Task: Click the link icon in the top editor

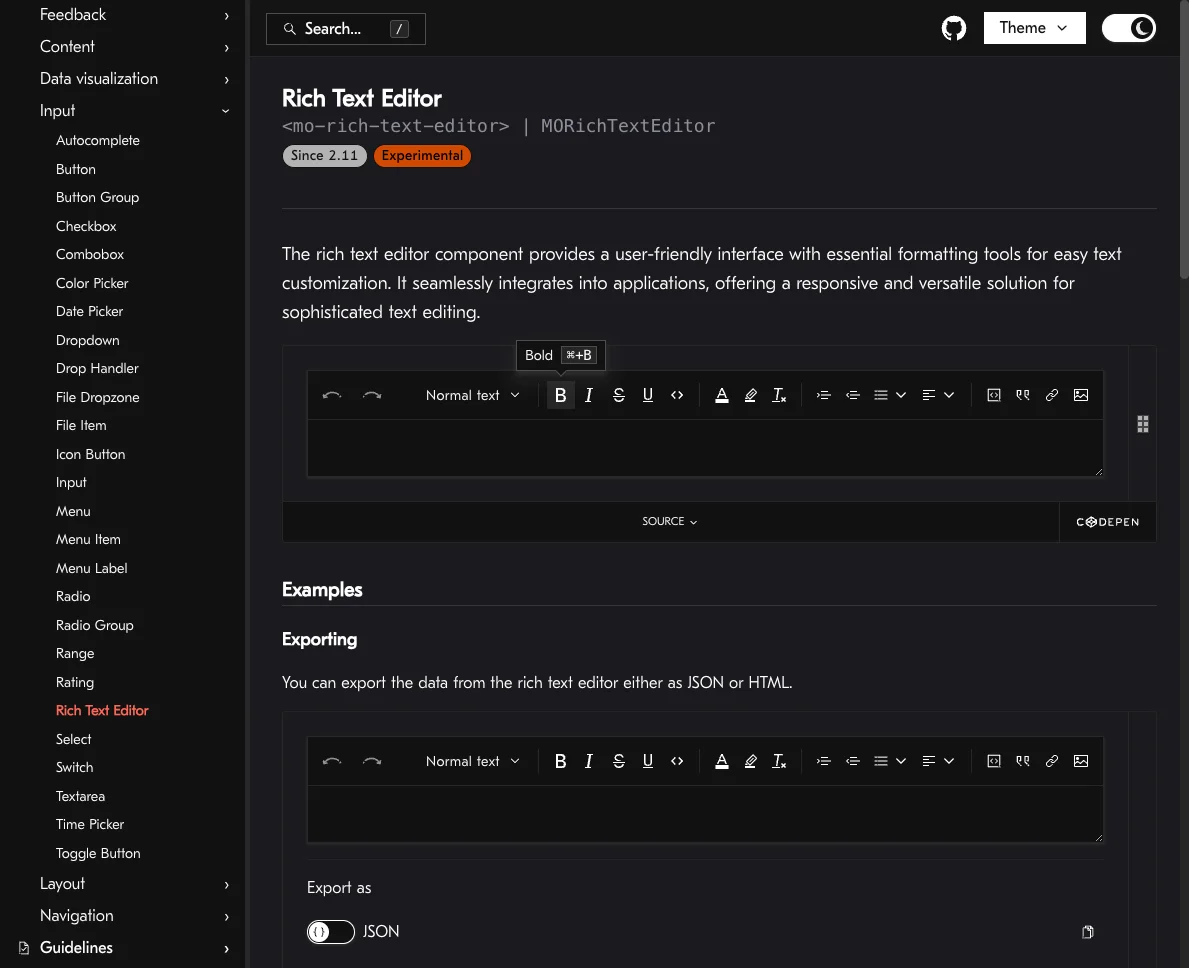Action: [x=1052, y=395]
